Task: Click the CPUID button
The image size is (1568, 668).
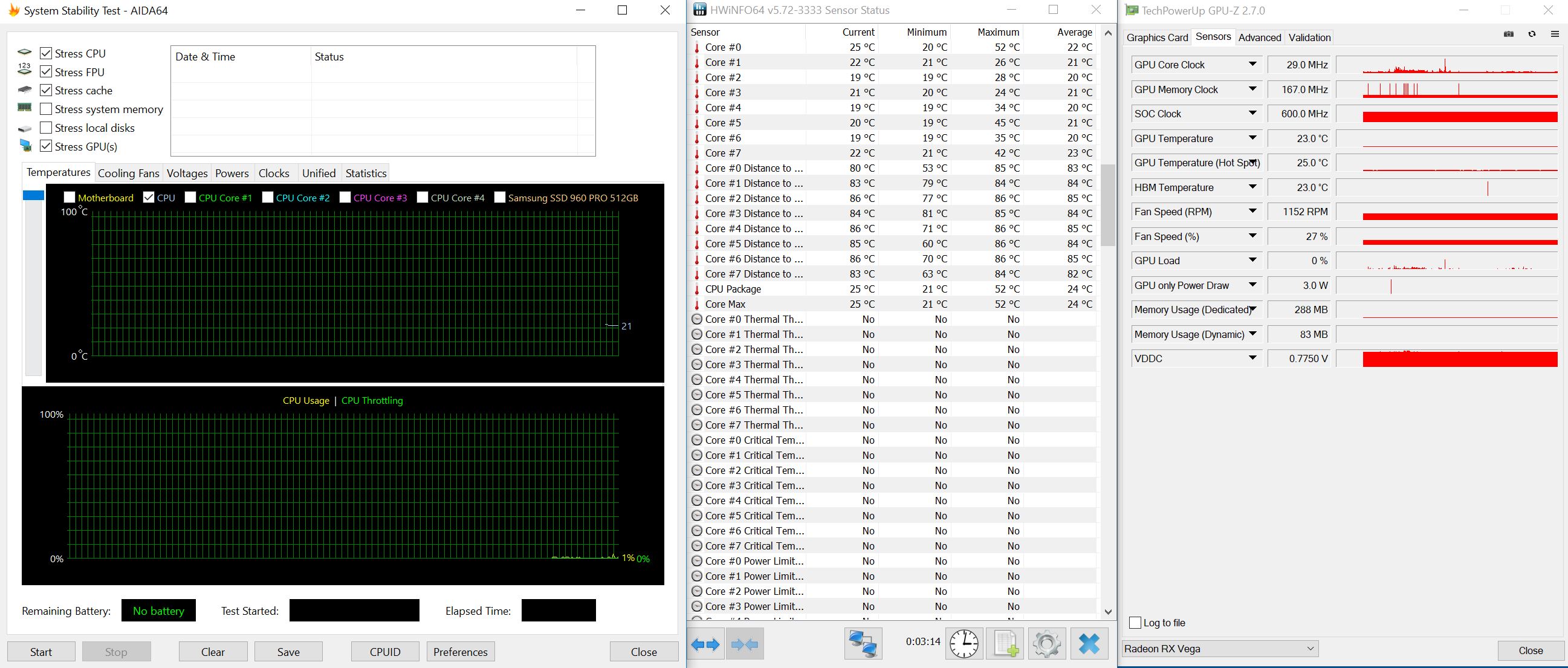Action: click(384, 652)
